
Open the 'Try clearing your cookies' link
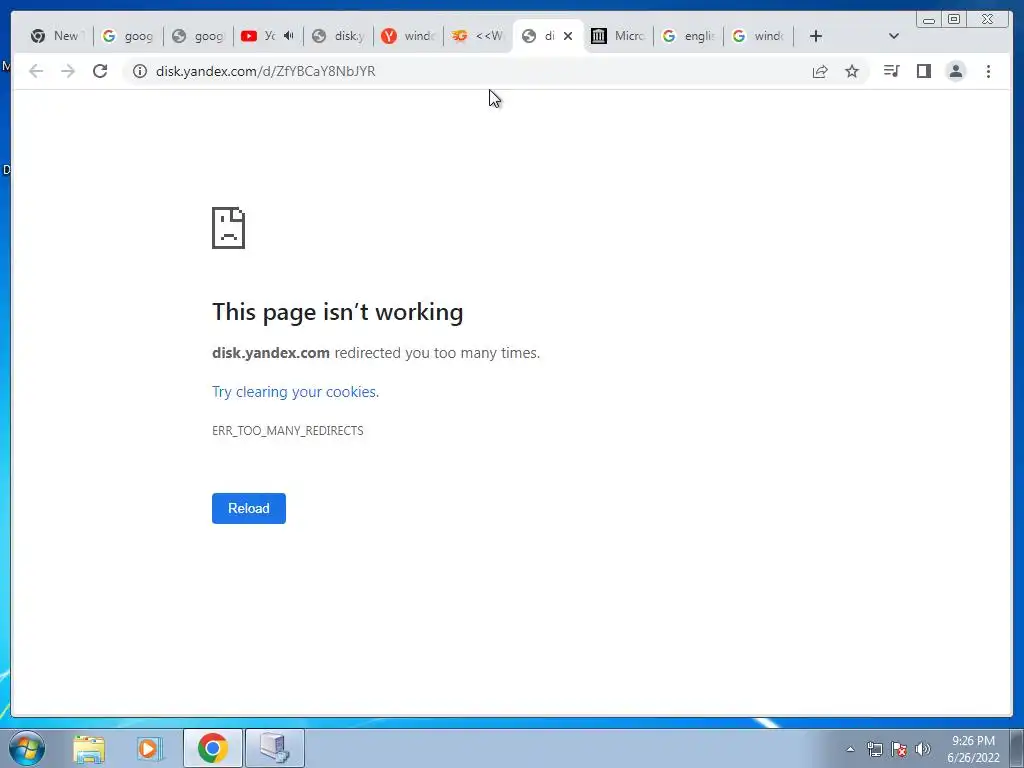295,392
